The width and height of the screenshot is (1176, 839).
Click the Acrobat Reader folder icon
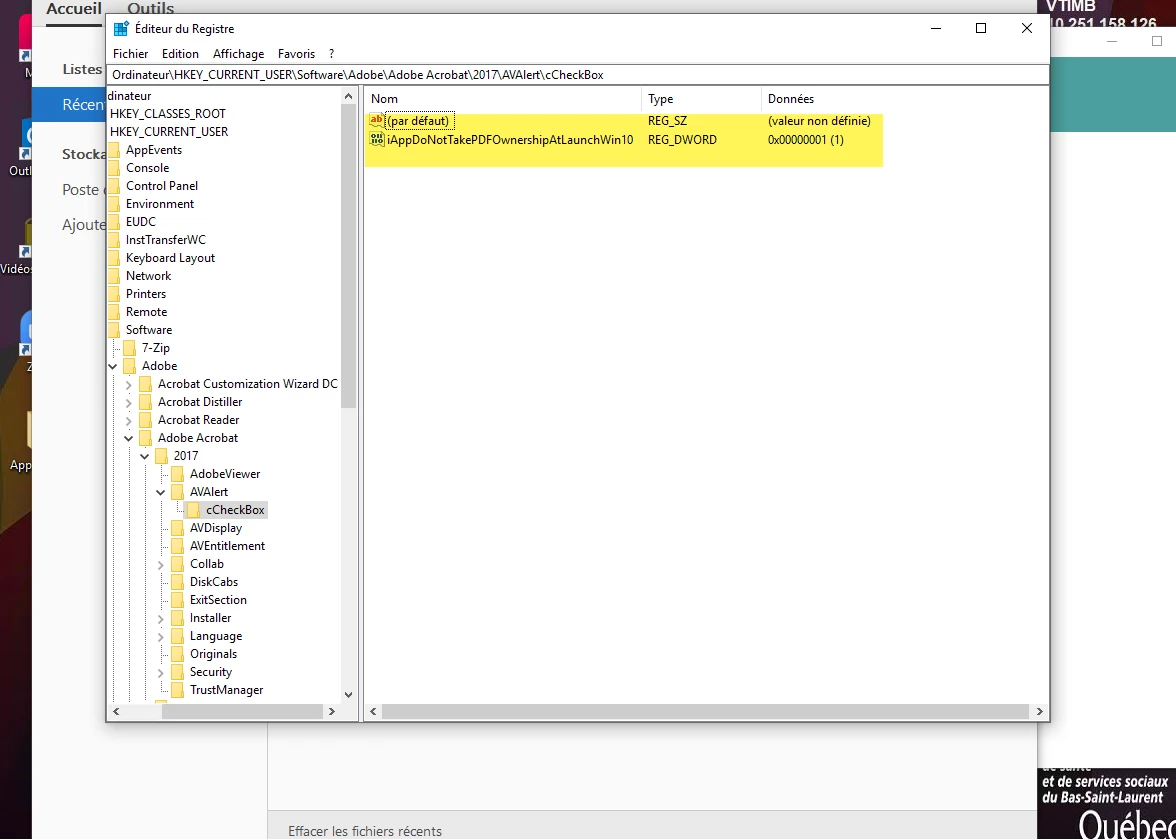145,420
